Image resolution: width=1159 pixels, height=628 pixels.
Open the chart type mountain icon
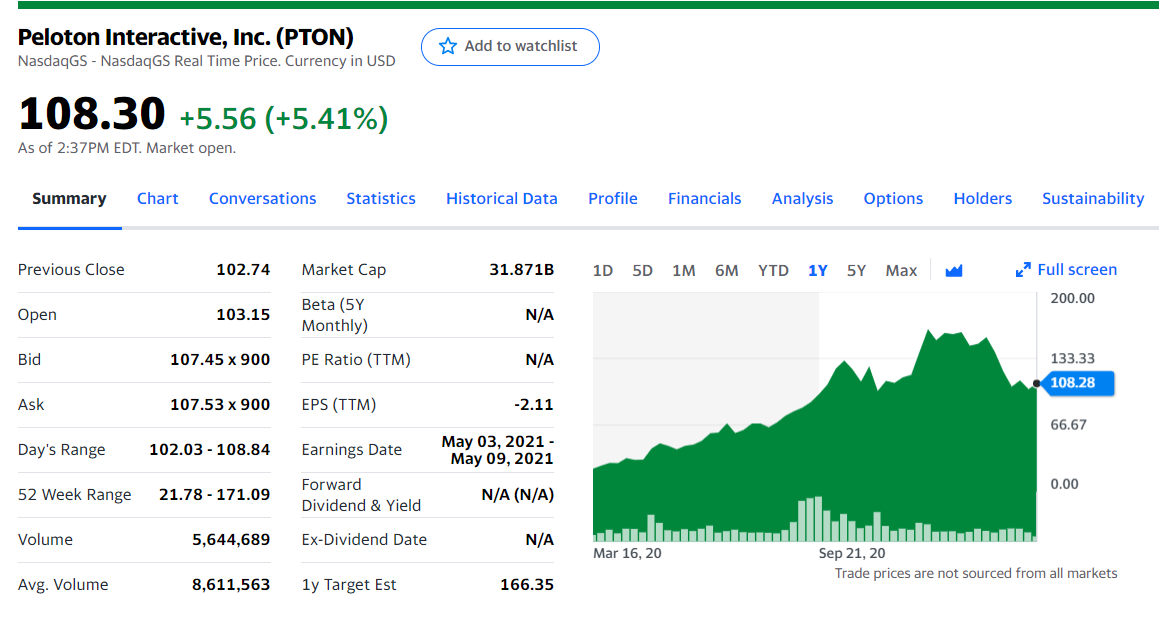953,270
